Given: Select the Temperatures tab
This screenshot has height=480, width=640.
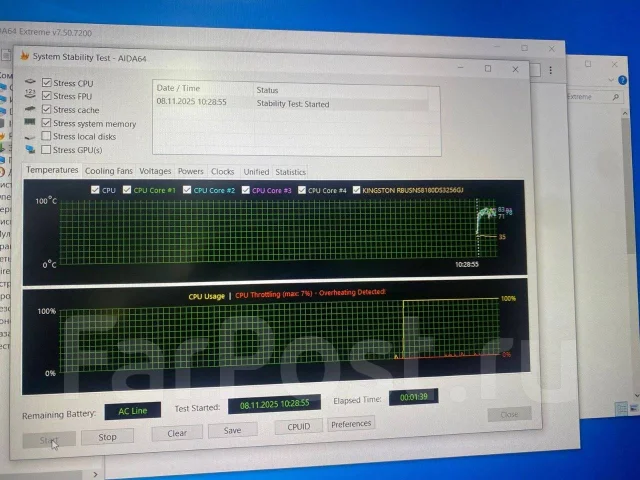Looking at the screenshot, I should pos(52,170).
